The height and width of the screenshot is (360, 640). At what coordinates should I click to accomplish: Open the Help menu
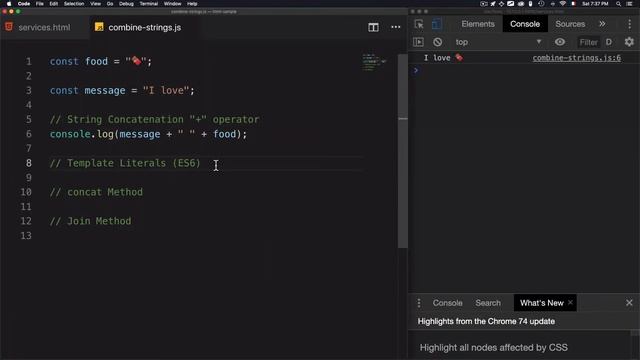point(192,4)
